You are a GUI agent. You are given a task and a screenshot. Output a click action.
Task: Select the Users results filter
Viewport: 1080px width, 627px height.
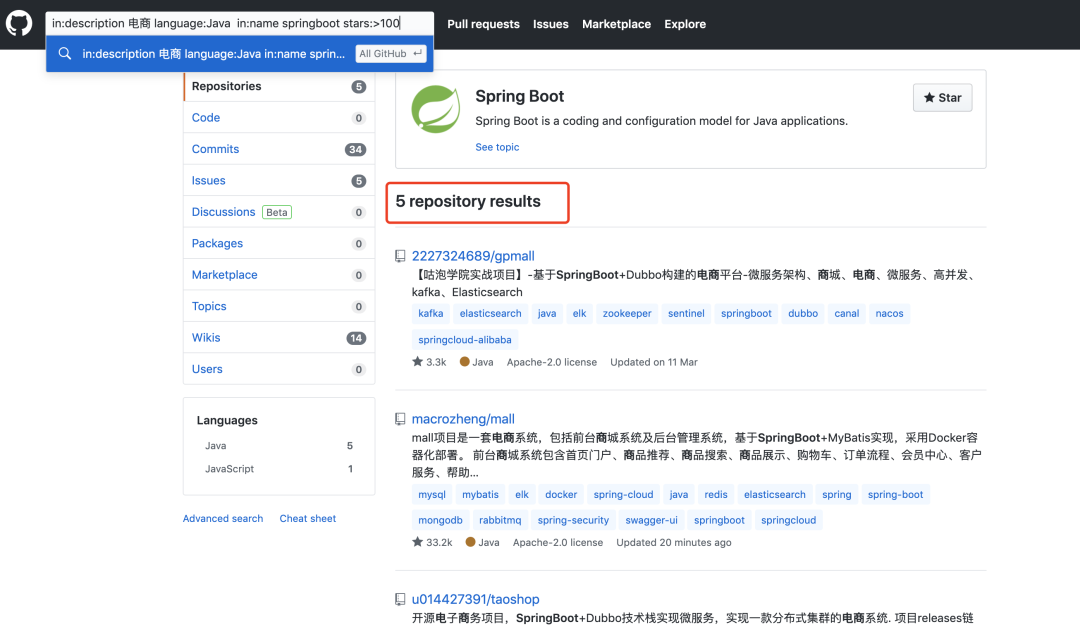[279, 369]
